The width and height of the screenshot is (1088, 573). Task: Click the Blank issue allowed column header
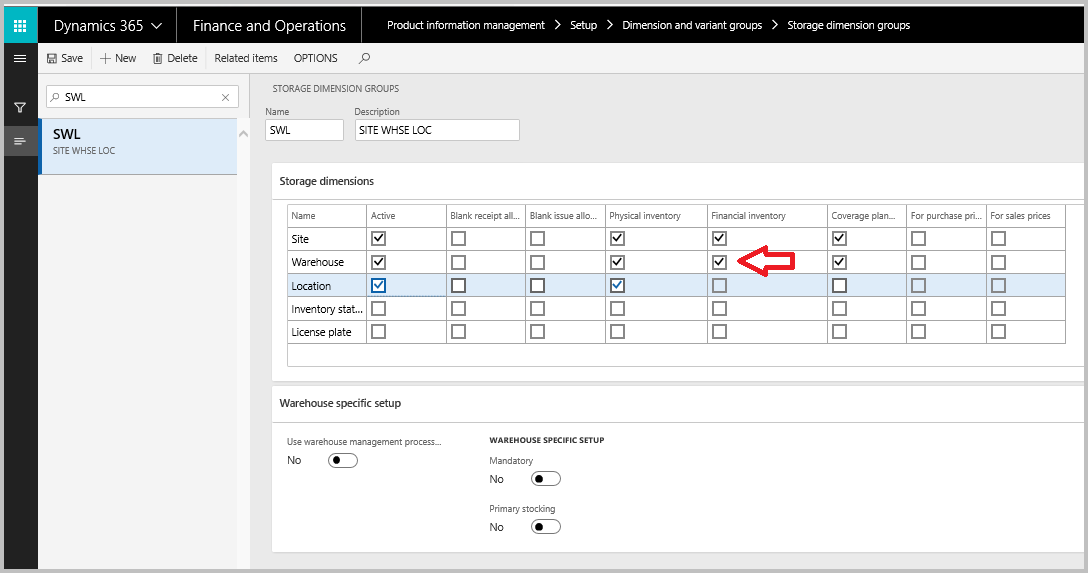tap(566, 216)
